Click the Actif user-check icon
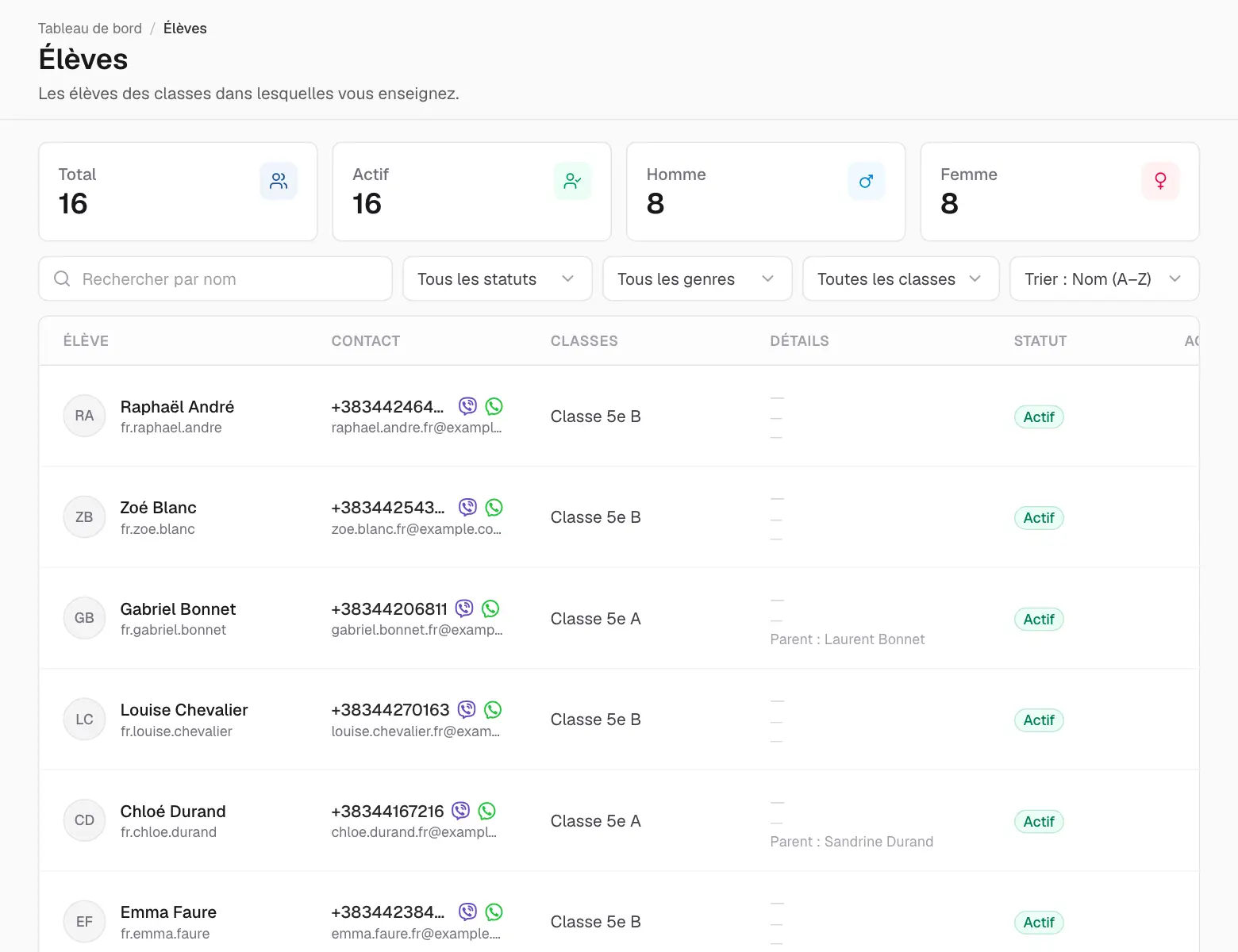The width and height of the screenshot is (1238, 952). pos(572,181)
